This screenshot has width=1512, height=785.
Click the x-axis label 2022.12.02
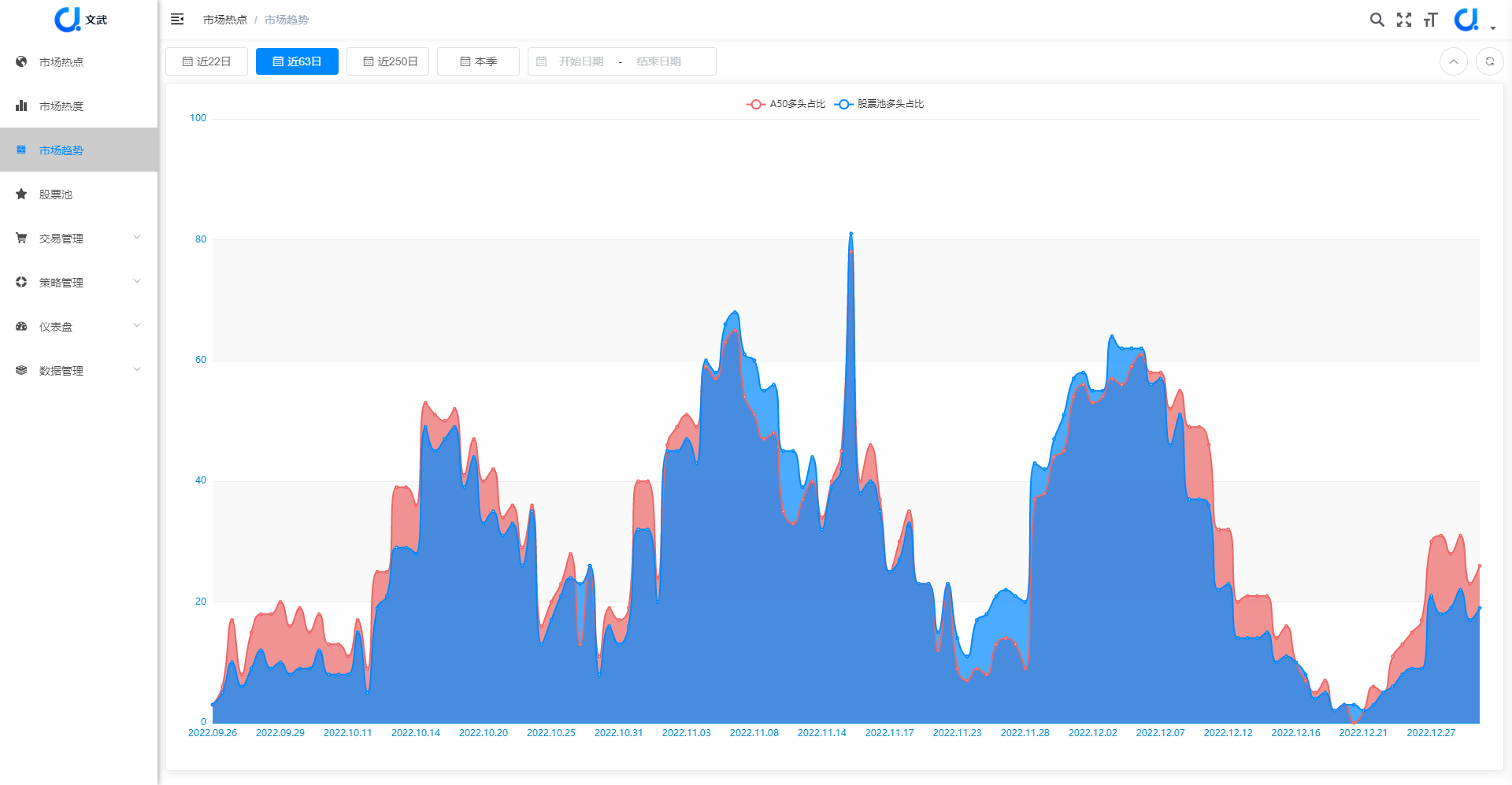tap(1093, 733)
